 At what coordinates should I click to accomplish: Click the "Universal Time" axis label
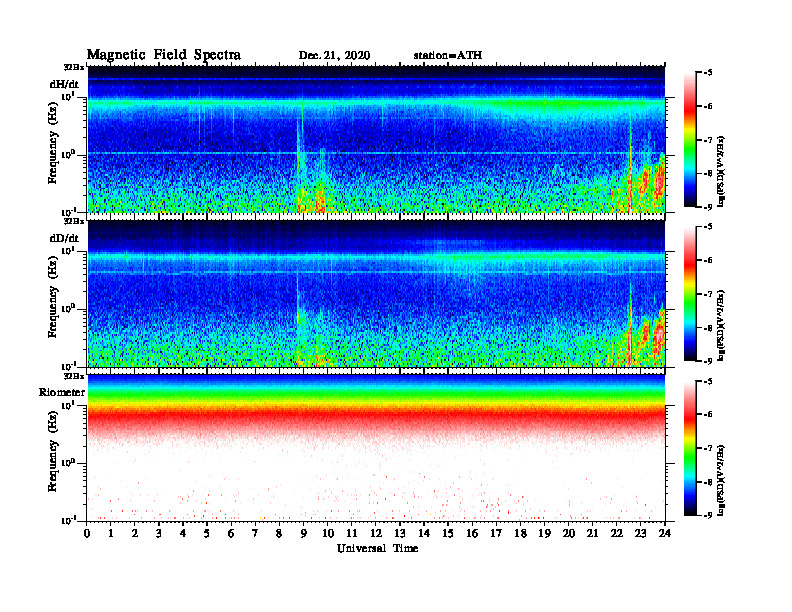tap(377, 548)
